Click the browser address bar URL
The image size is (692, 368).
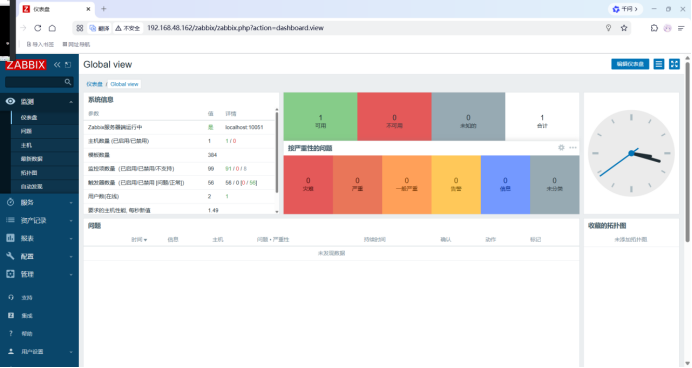coord(235,28)
